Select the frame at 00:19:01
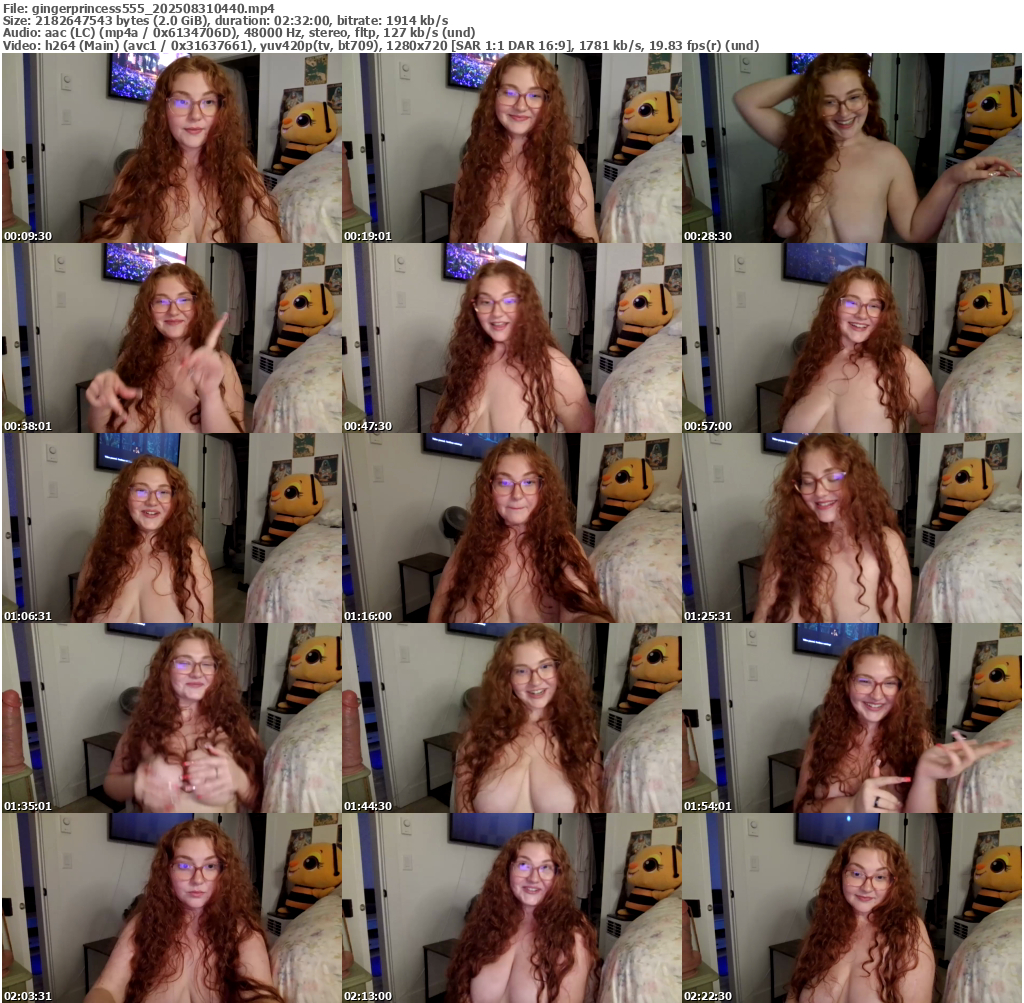The width and height of the screenshot is (1024, 1003). 512,148
